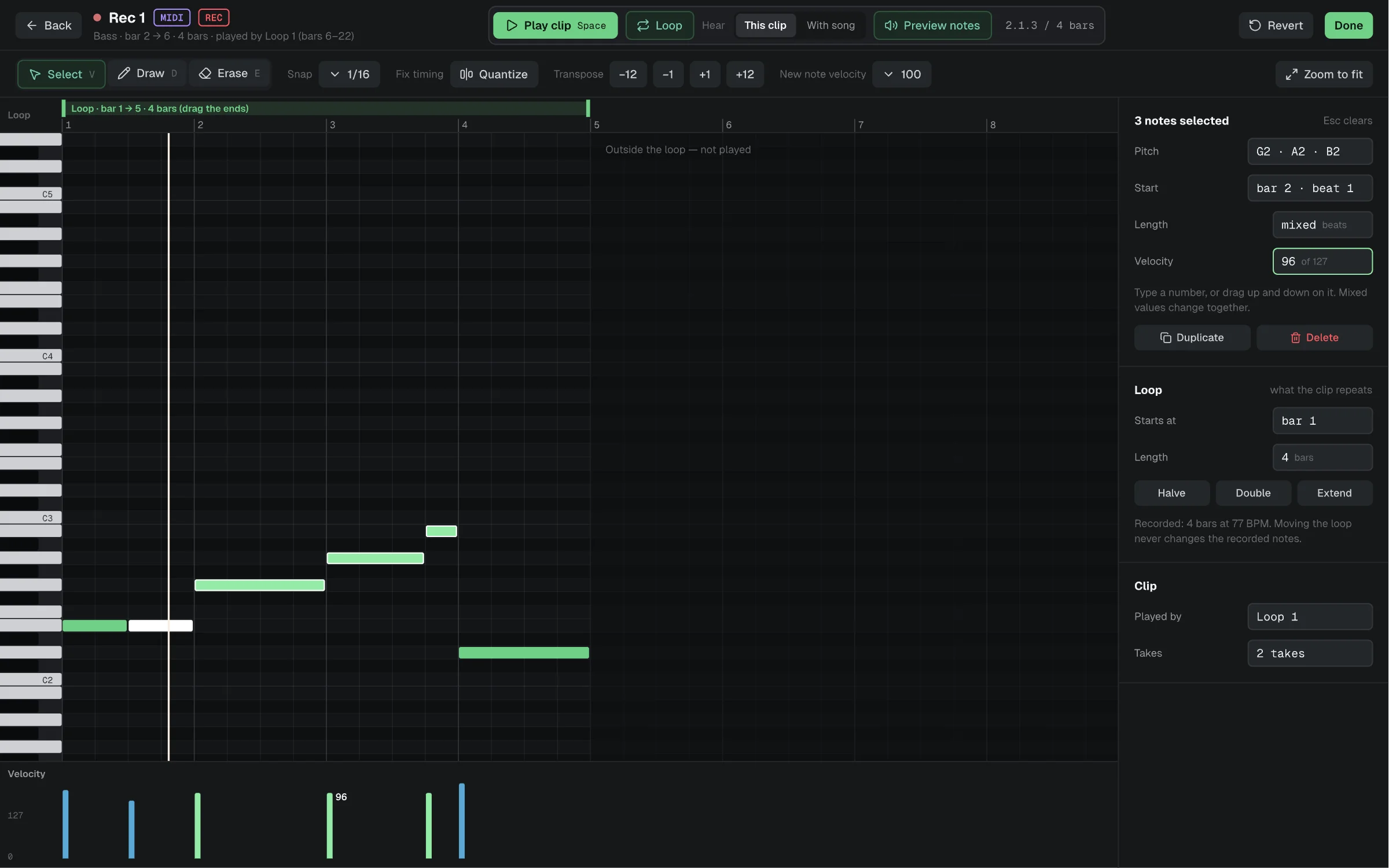
Task: Click the mixed beats Length field
Action: 1322,225
